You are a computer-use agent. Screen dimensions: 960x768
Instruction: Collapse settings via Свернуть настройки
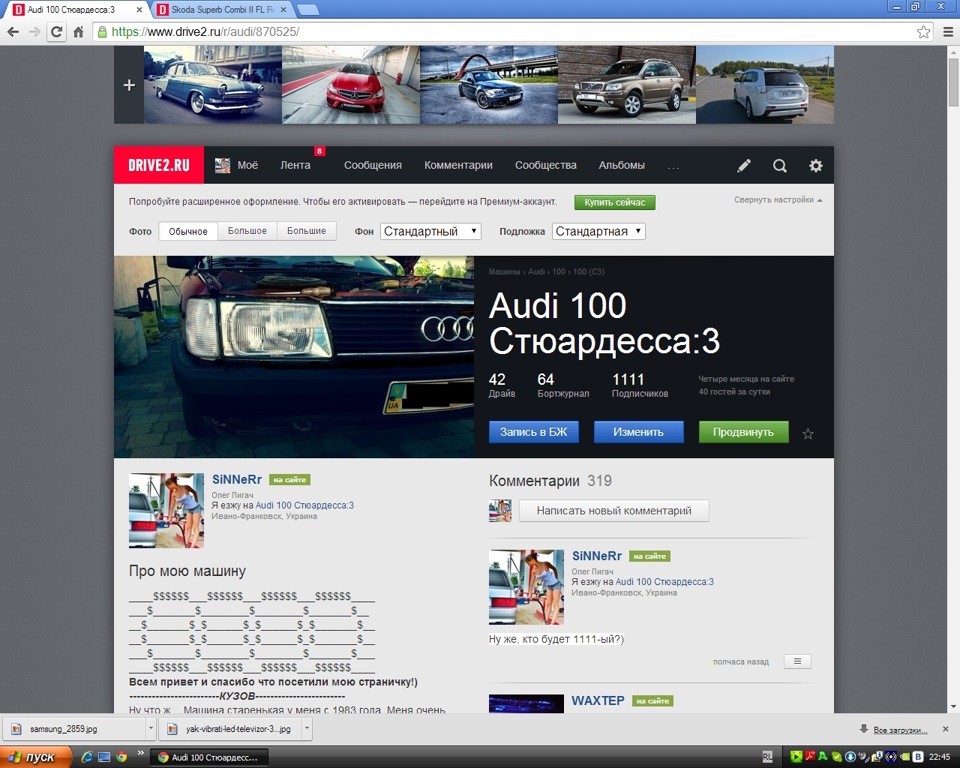[778, 200]
